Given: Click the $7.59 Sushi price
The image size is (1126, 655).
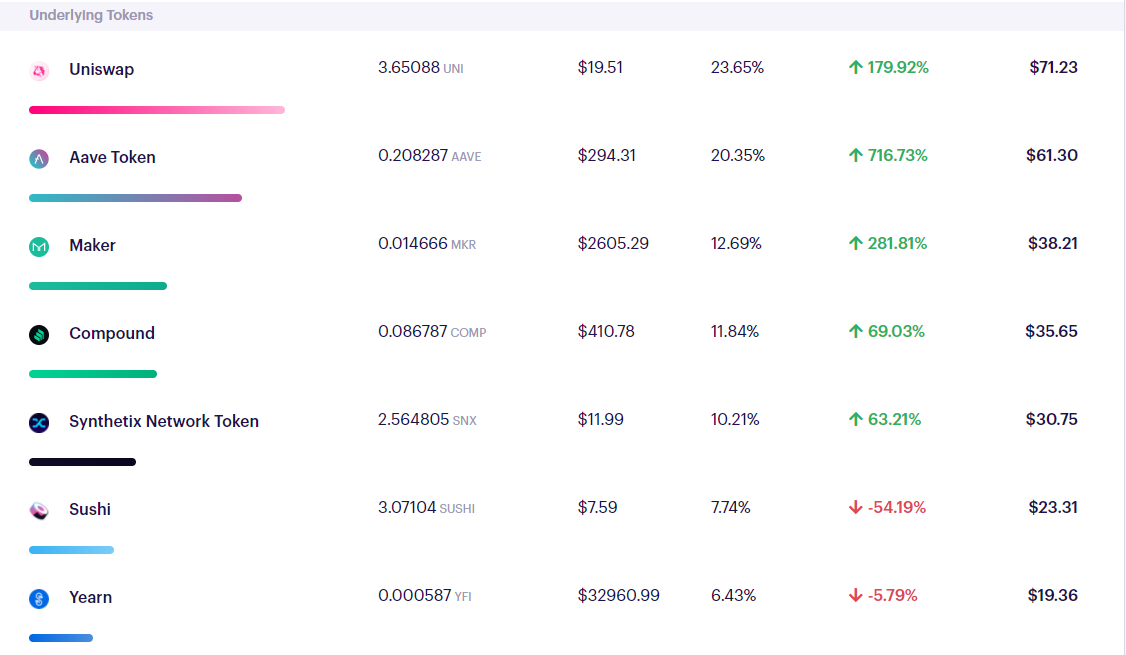Looking at the screenshot, I should 597,508.
